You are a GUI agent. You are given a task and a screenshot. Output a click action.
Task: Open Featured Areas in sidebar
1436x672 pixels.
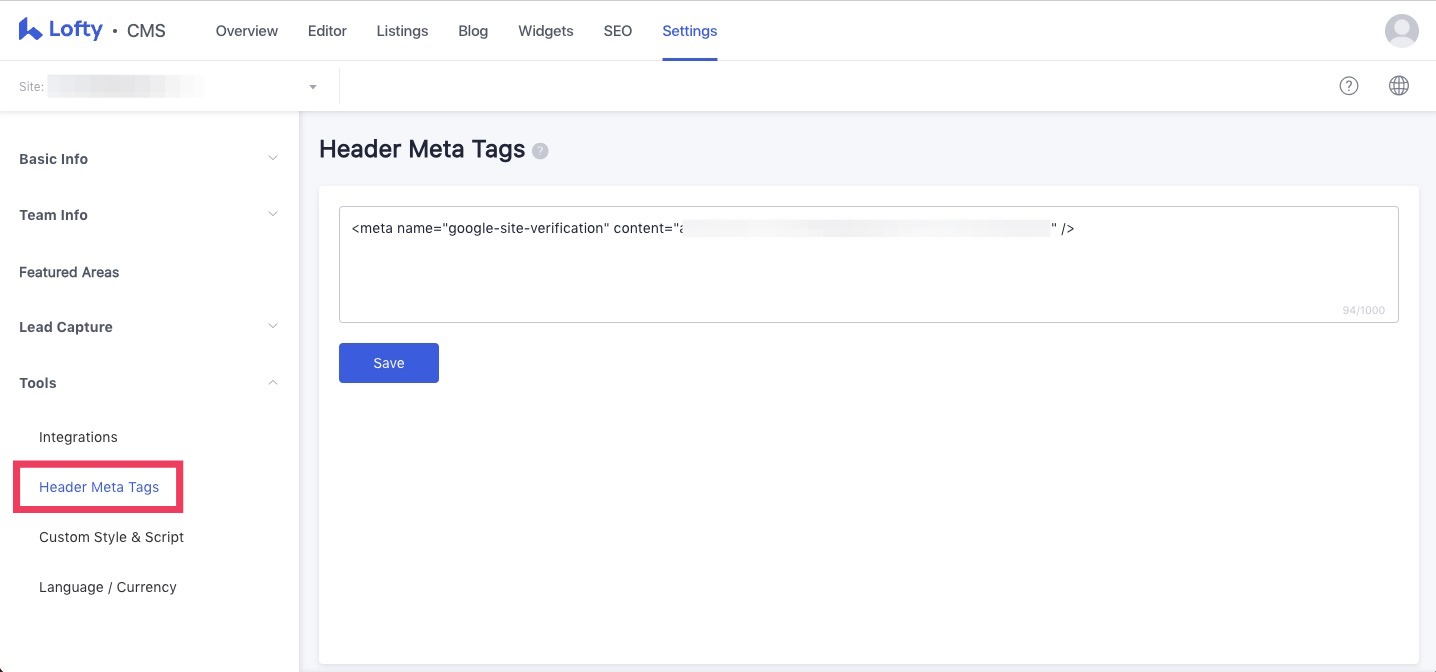pyautogui.click(x=69, y=272)
